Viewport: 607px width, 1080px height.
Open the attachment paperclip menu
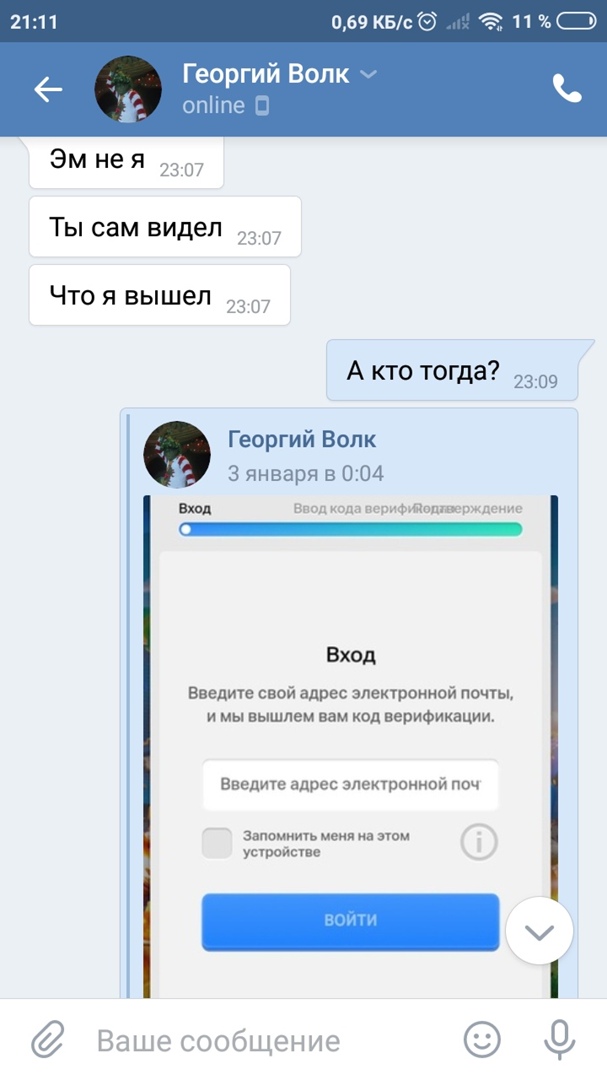point(48,1040)
